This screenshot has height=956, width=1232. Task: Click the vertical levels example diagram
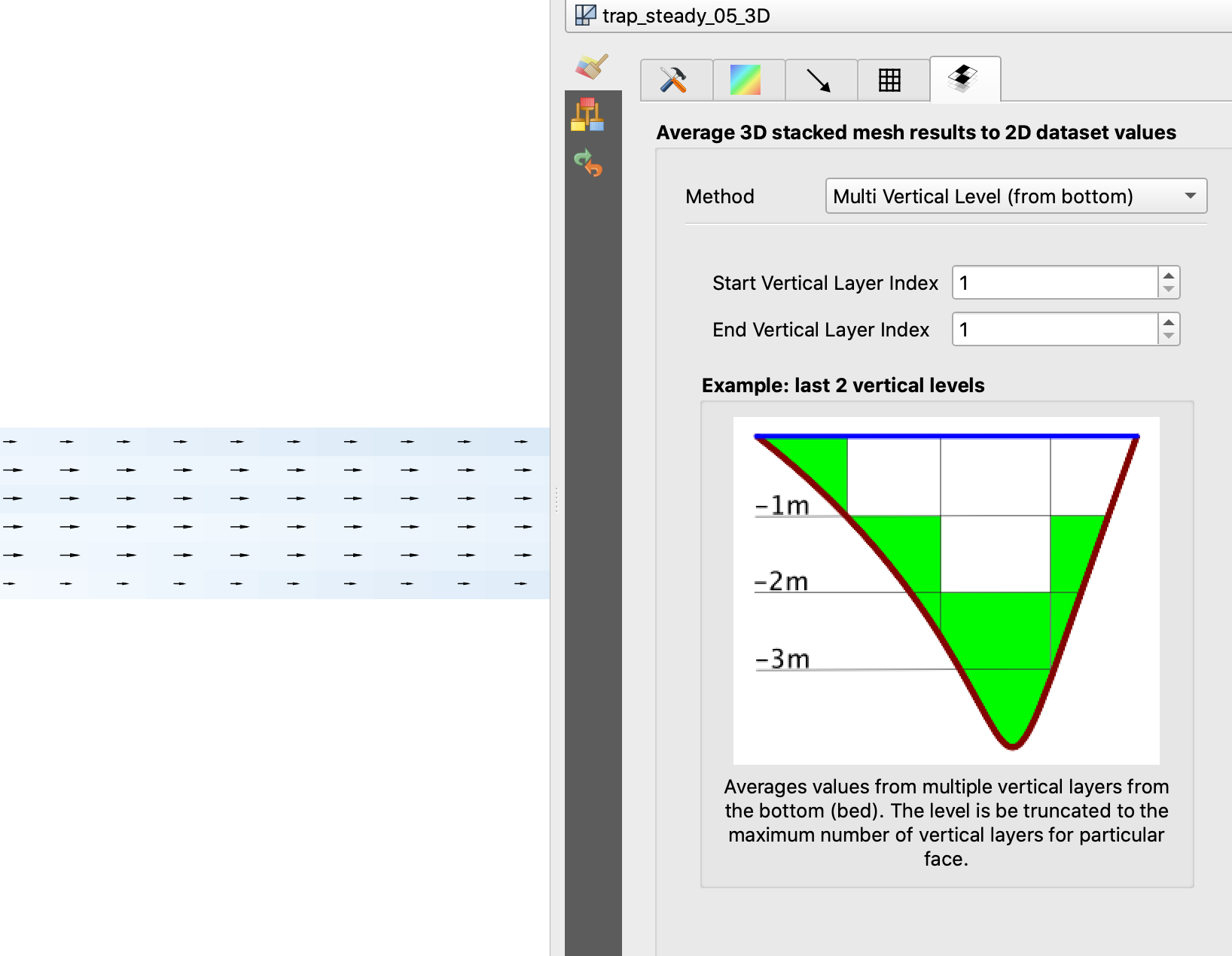click(946, 591)
